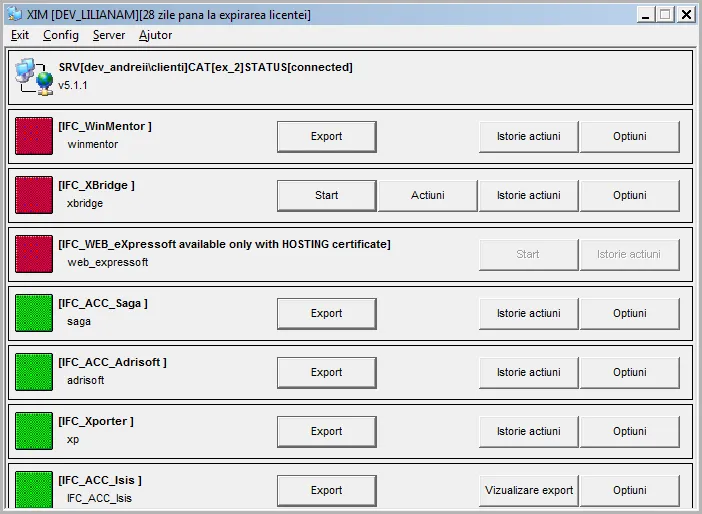This screenshot has width=702, height=514.
Task: Click the green status square for IFC_ACC_Saga
Action: click(x=34, y=313)
